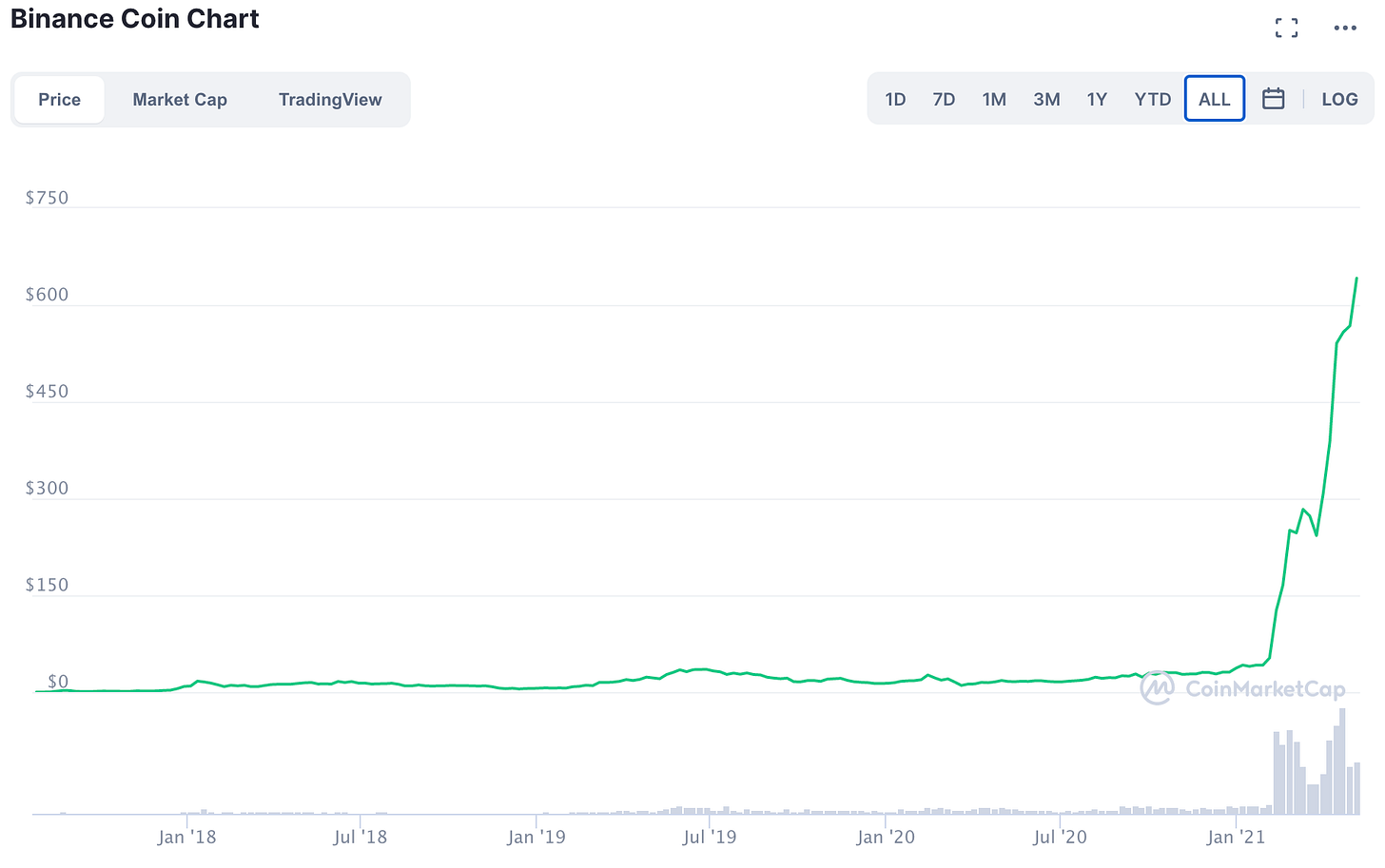Open the calendar date range picker
This screenshot has width=1385, height=868.
[1274, 99]
